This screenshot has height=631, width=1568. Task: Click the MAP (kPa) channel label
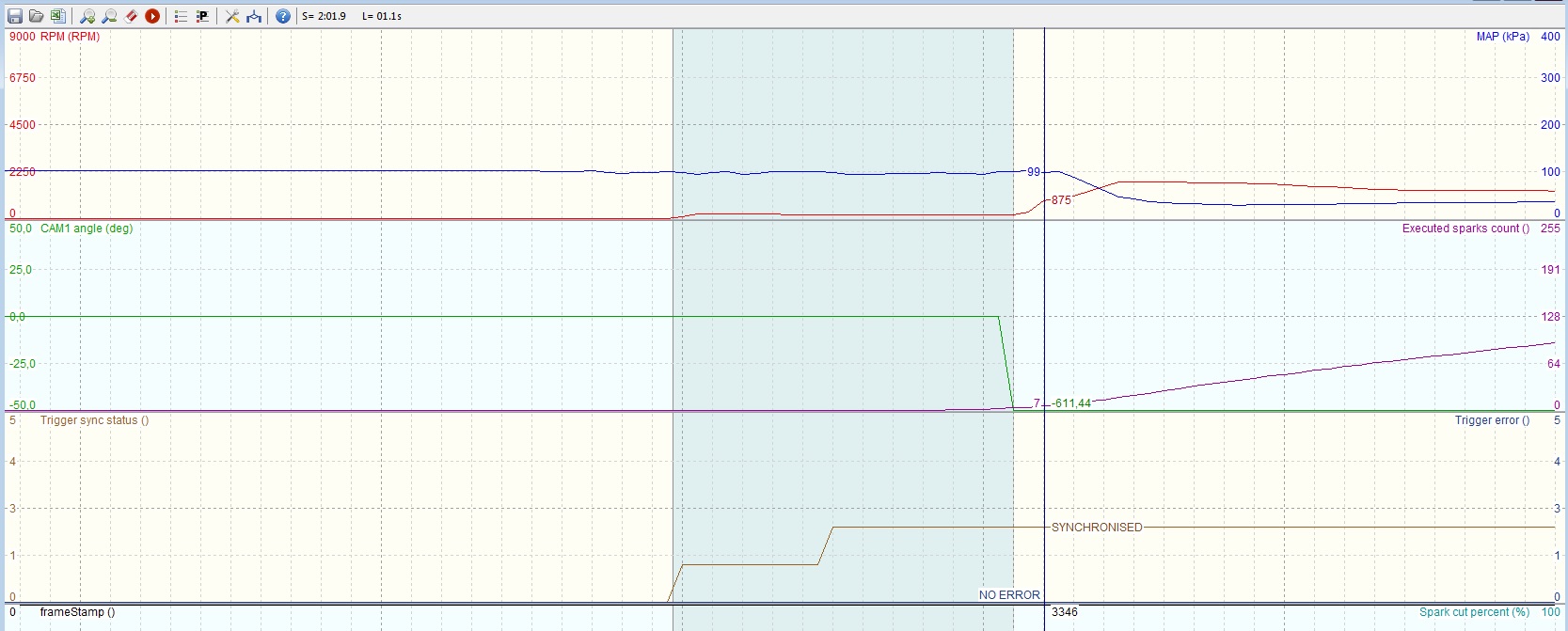click(x=1502, y=37)
